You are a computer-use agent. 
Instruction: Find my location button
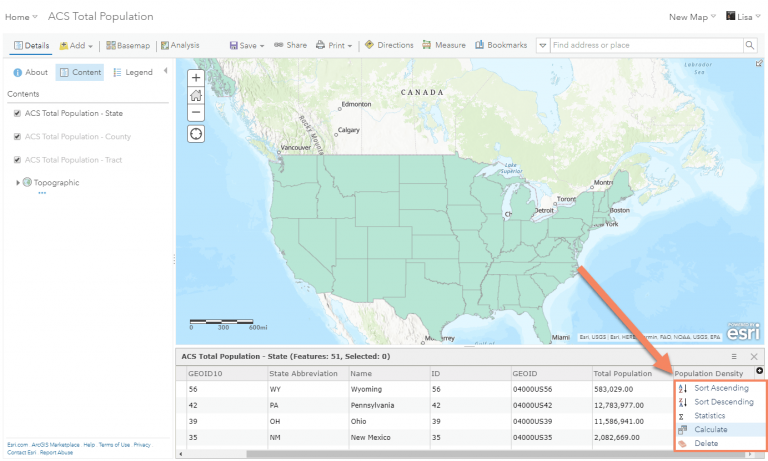click(196, 134)
